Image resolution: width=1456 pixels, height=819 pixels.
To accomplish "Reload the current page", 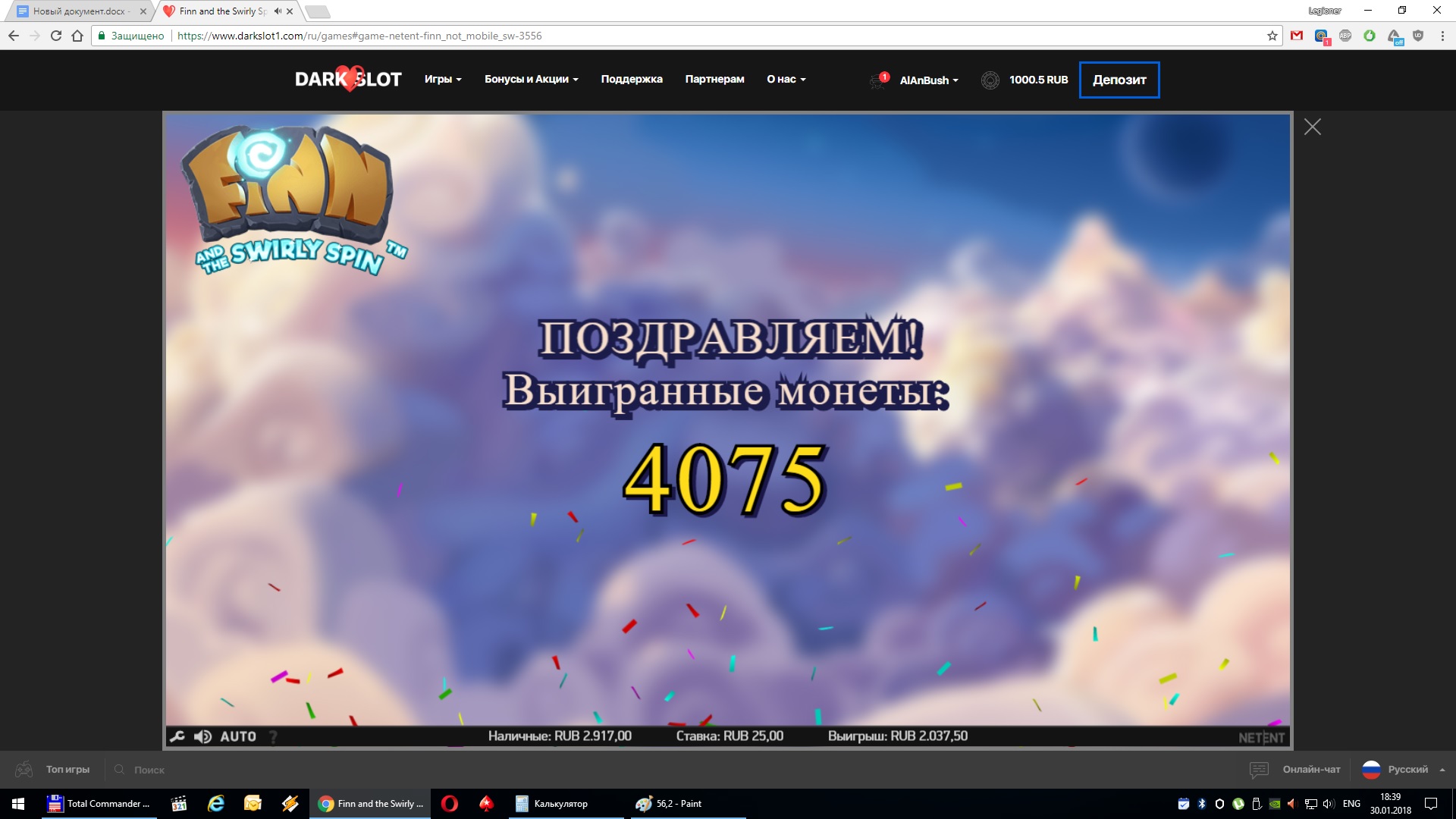I will pyautogui.click(x=56, y=36).
